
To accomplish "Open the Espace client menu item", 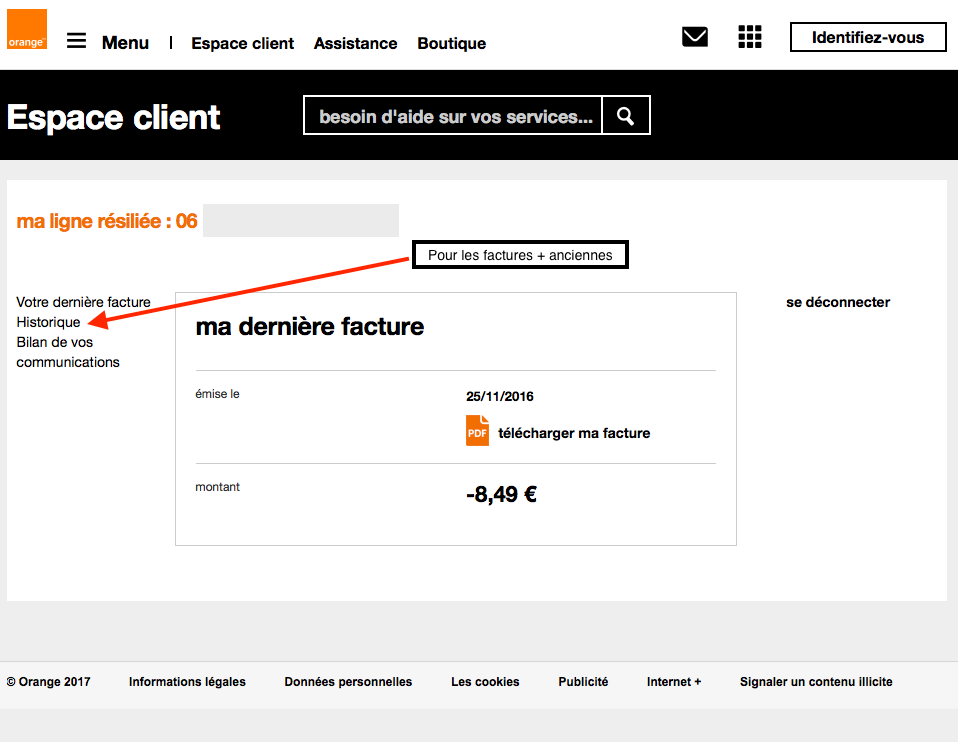I will point(243,43).
